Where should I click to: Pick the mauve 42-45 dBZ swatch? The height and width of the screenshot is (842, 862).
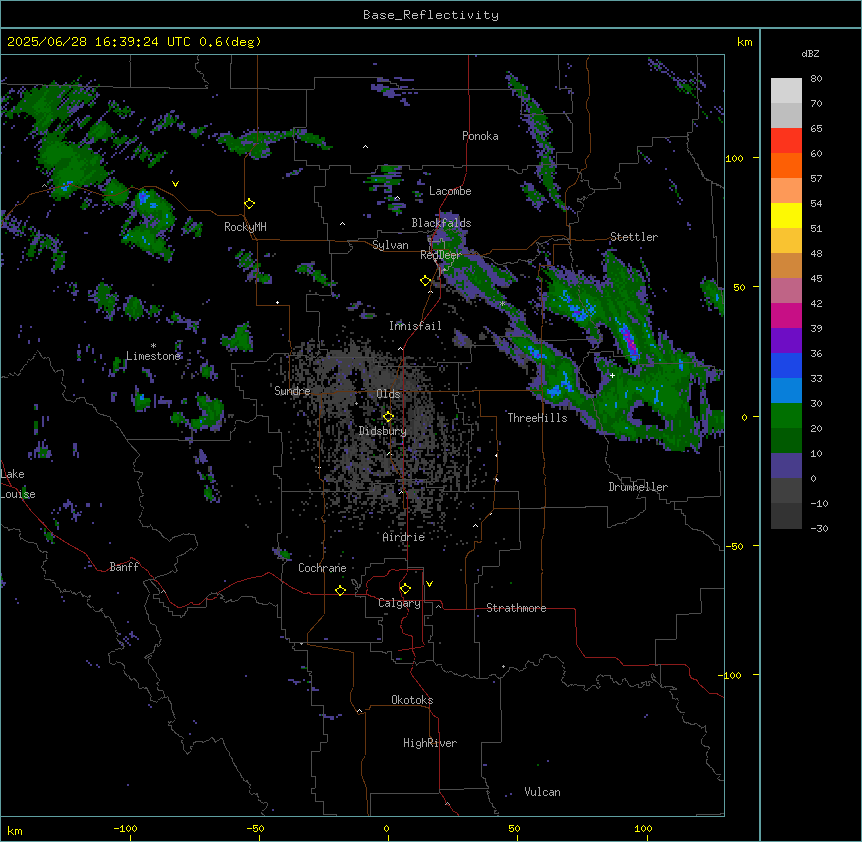tap(786, 291)
